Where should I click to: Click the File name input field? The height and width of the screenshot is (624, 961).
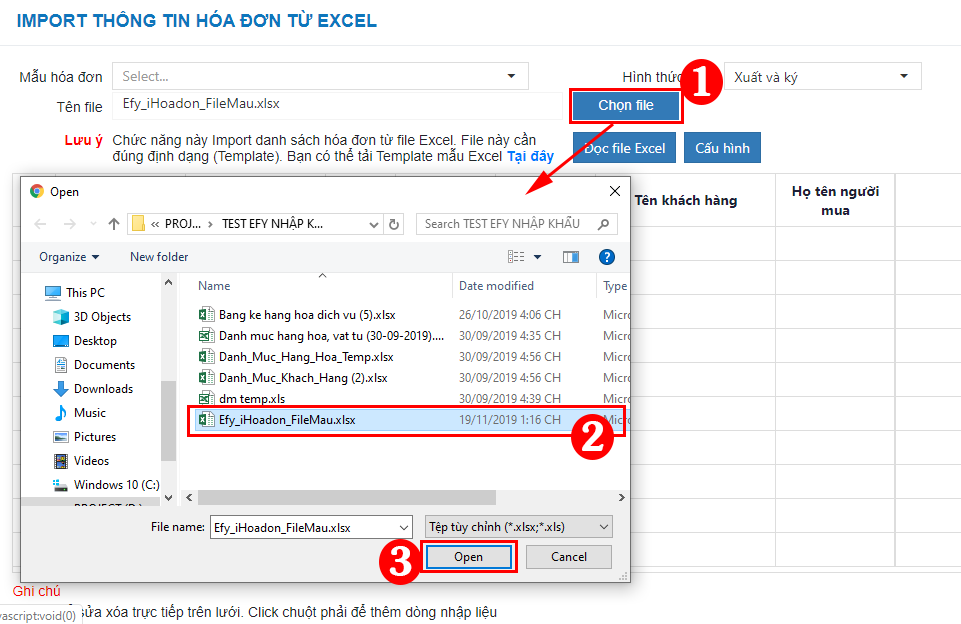311,527
